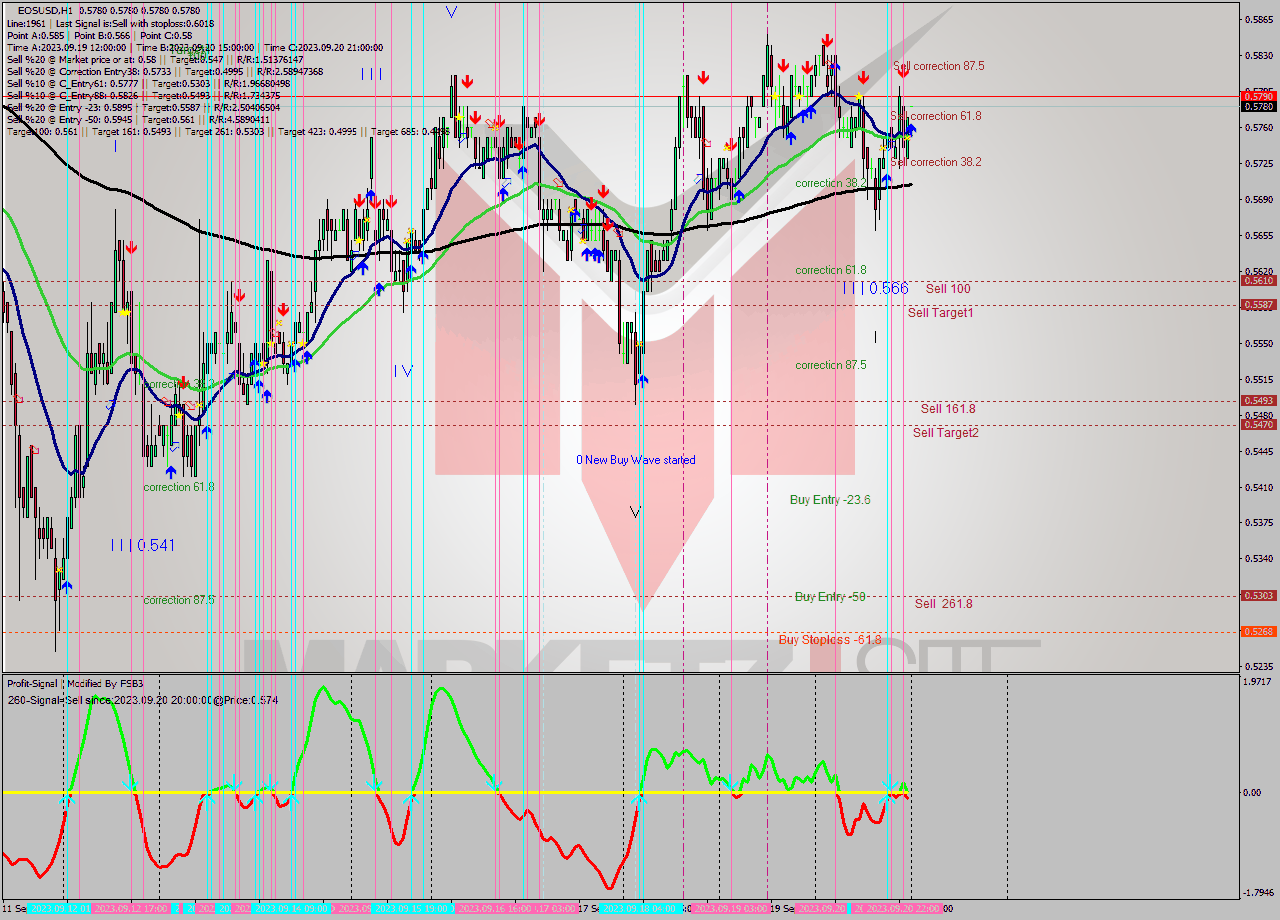
Task: Click the '2023.09.16 16:00' time marker
Action: point(494,909)
